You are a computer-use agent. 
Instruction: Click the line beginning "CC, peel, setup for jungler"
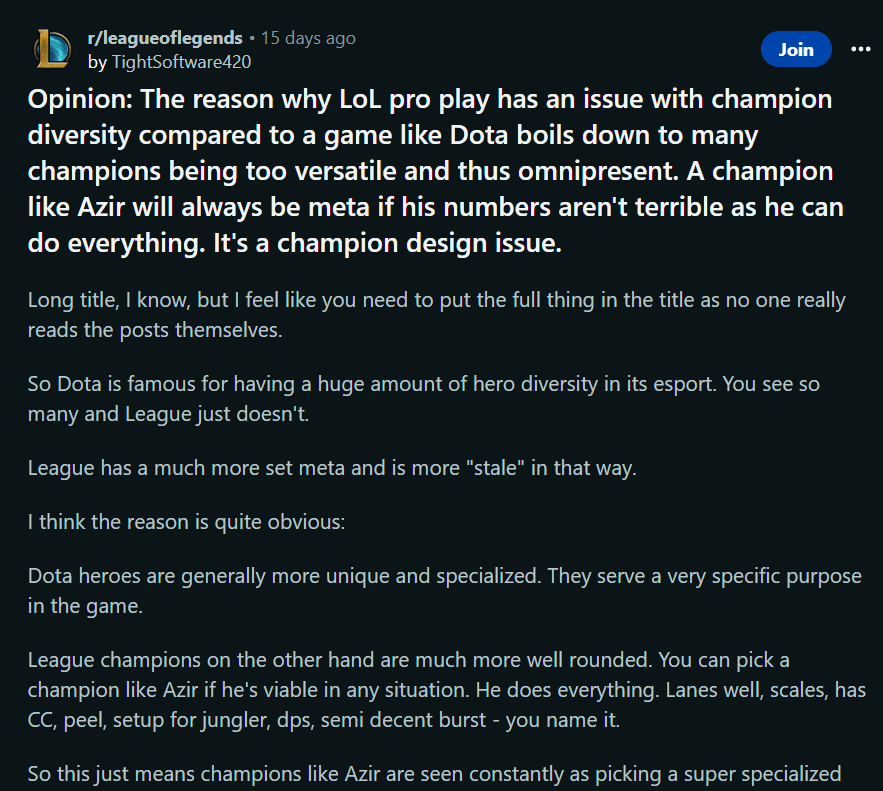click(x=323, y=718)
